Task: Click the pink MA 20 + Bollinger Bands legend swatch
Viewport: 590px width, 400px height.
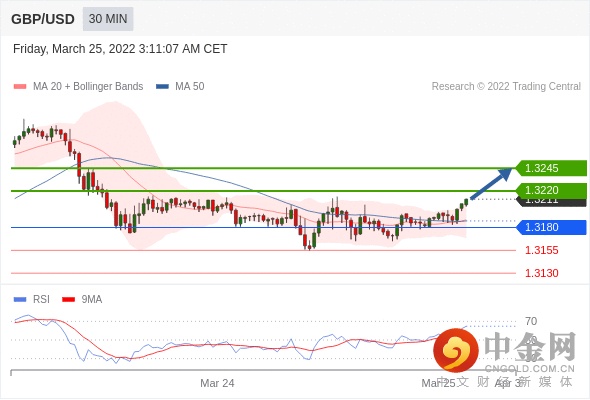Action: tap(20, 87)
